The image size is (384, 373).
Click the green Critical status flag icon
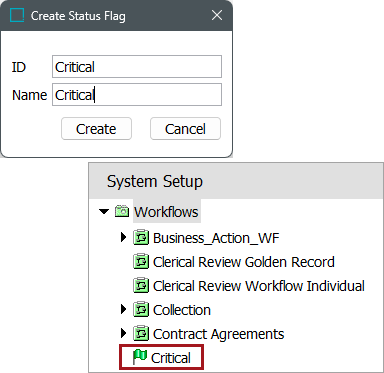pos(139,357)
